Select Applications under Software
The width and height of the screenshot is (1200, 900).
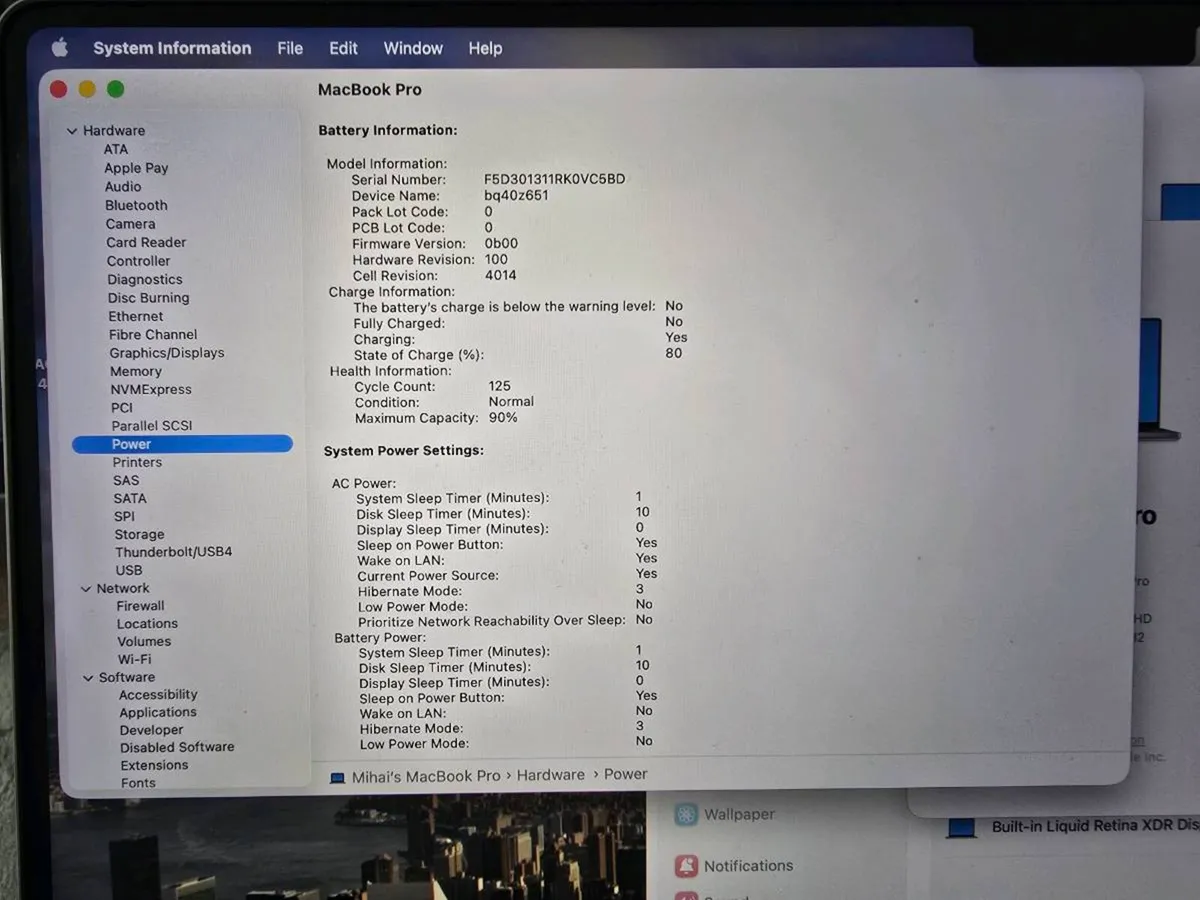(x=158, y=713)
